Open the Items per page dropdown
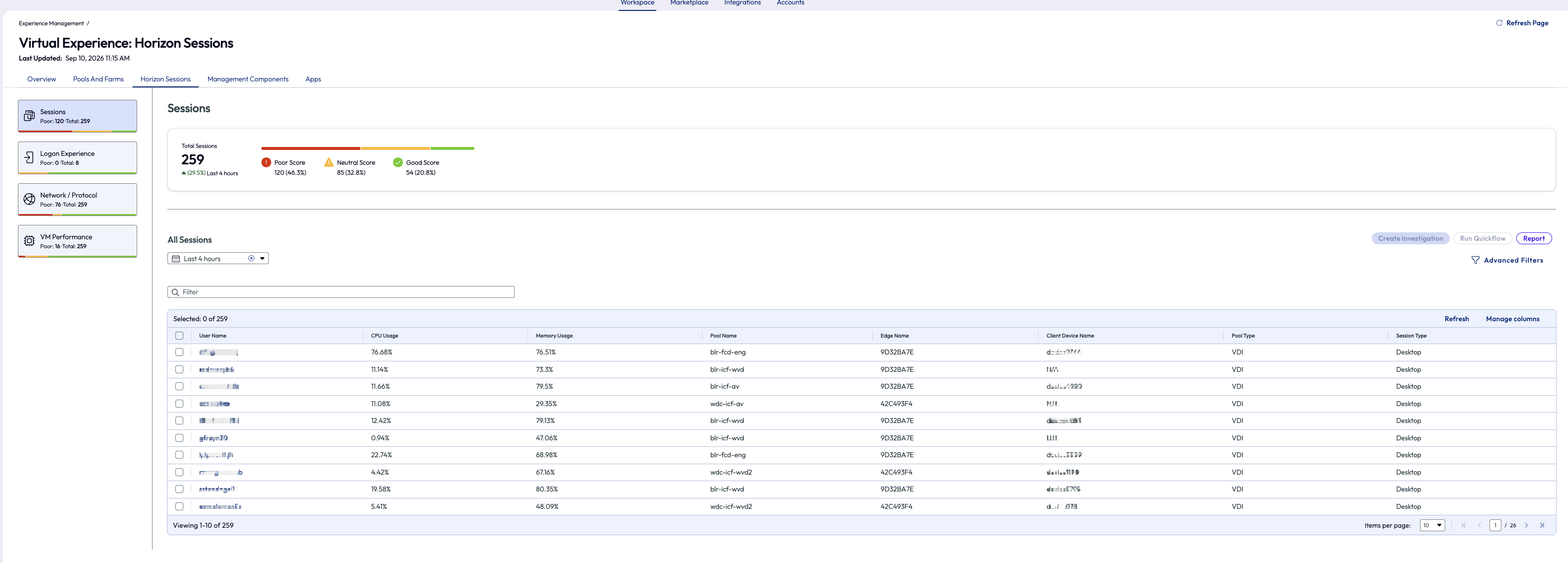 pyautogui.click(x=1432, y=525)
